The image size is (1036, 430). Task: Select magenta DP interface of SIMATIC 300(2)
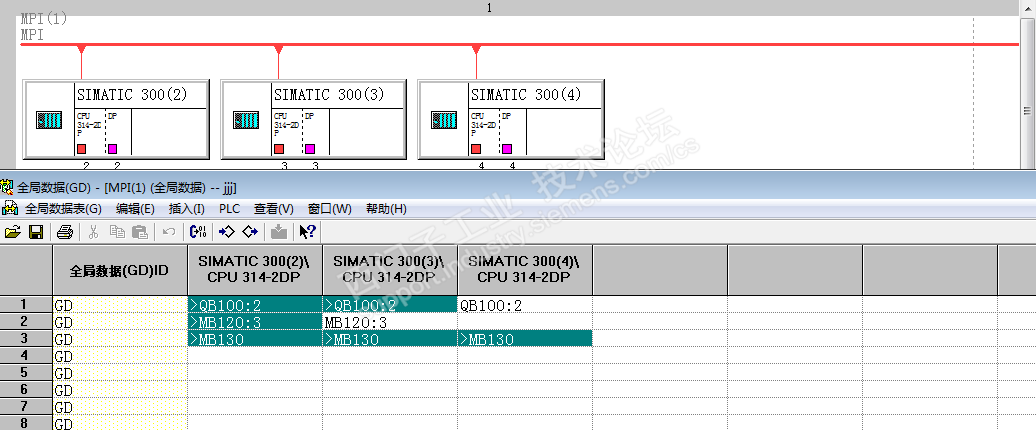113,149
